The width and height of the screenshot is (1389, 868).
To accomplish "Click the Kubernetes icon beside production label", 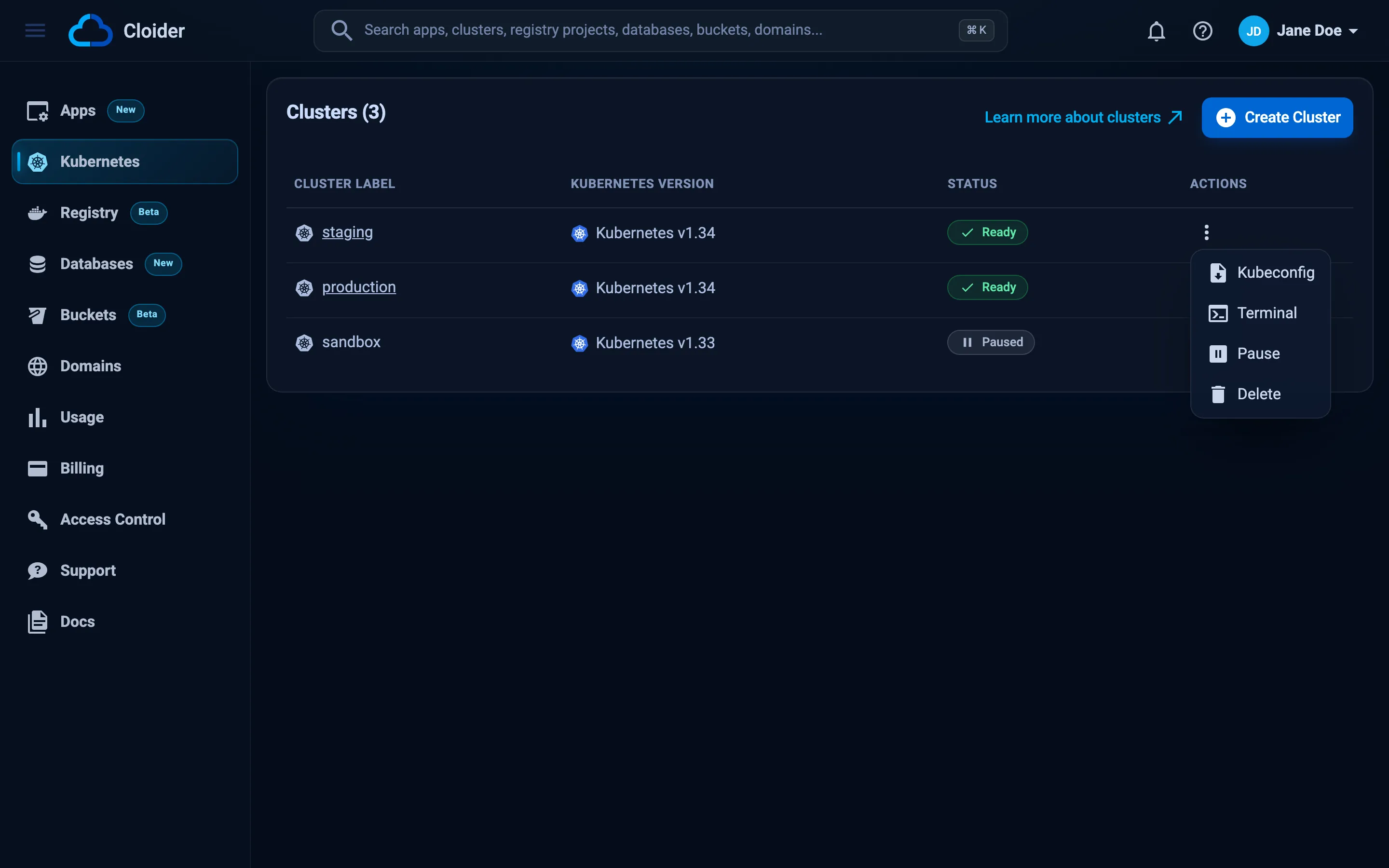I will 304,287.
